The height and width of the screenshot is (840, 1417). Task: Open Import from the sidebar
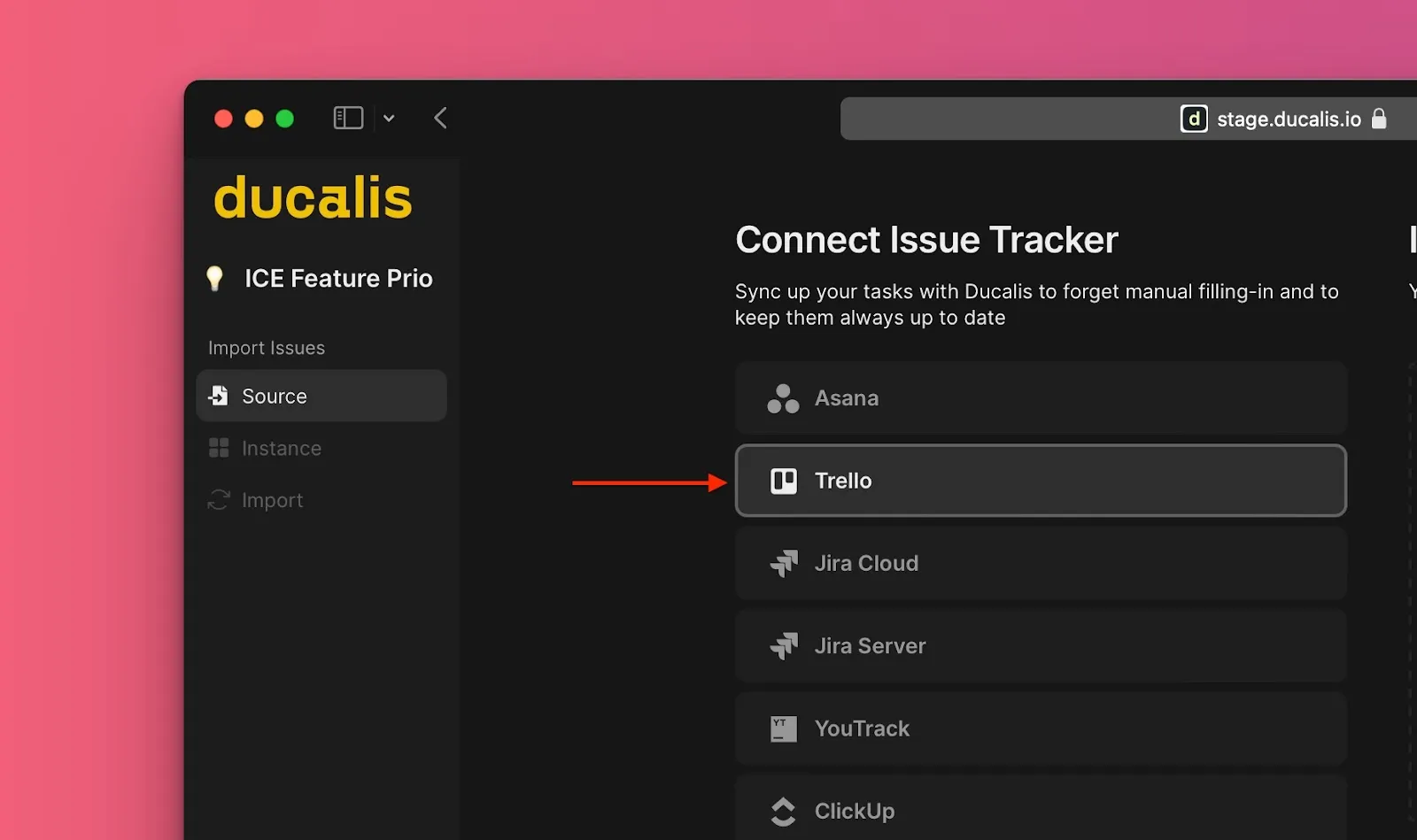pos(271,500)
